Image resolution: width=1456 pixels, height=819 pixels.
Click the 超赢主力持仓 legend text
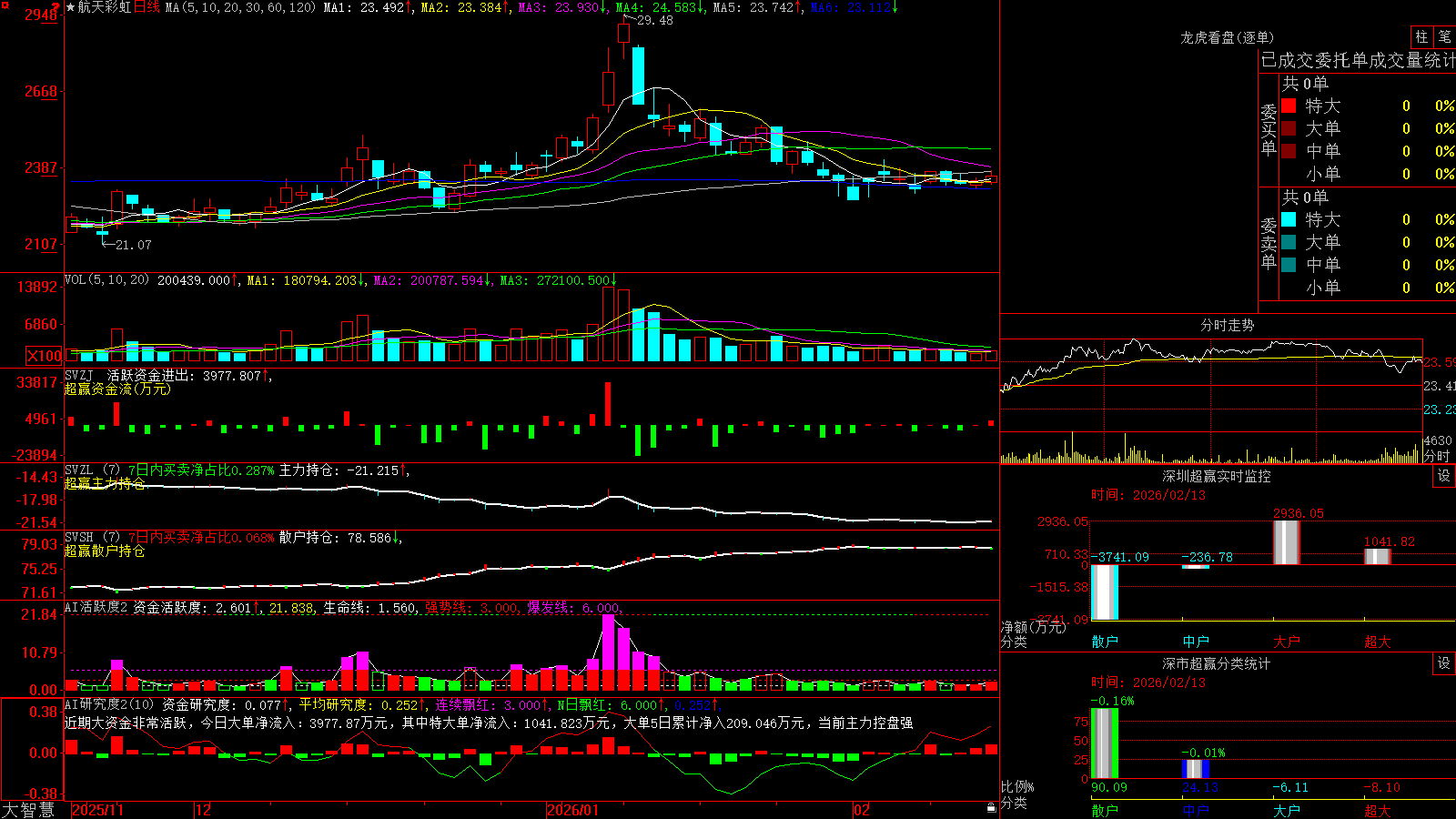click(105, 483)
